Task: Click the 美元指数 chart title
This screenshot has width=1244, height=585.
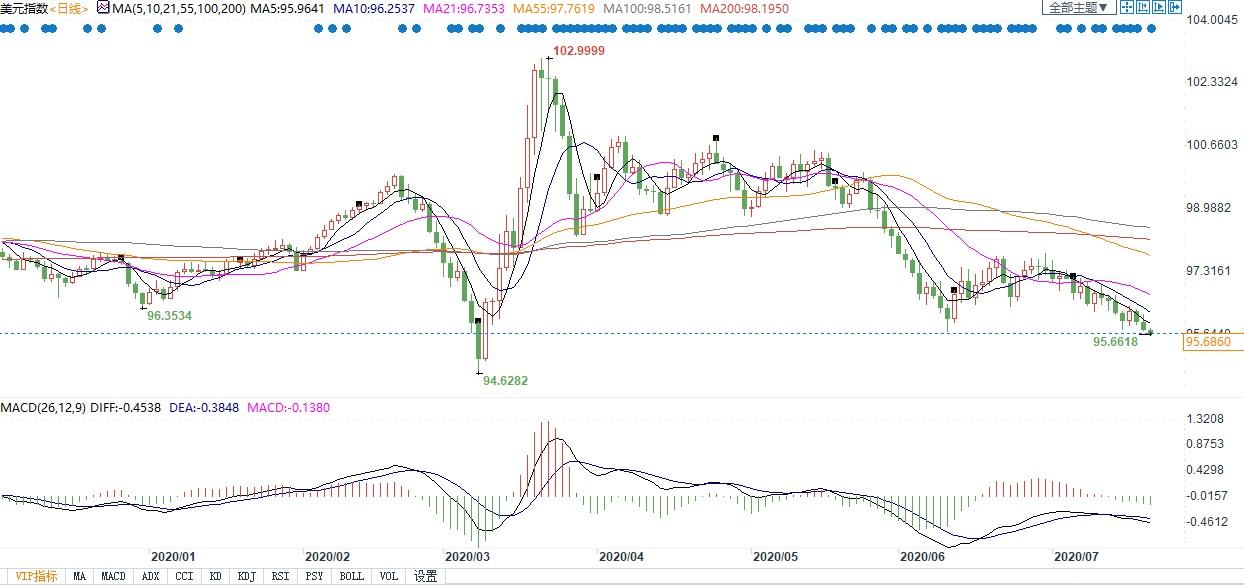Action: coord(25,8)
